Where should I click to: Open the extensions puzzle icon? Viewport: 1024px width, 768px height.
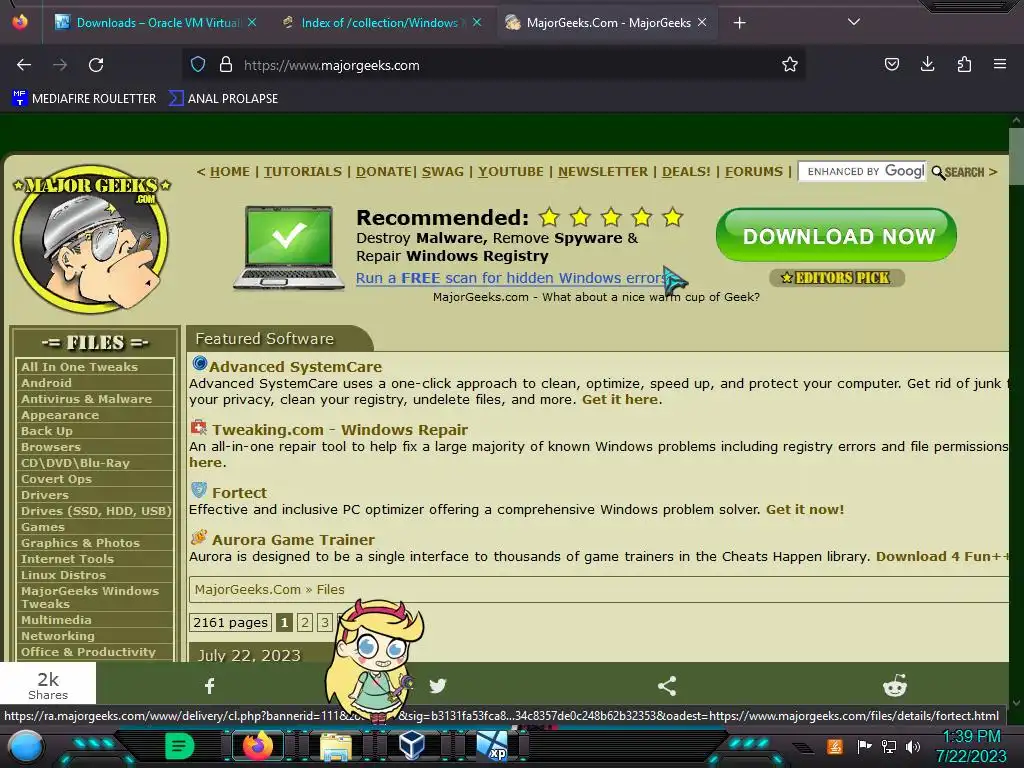[964, 65]
